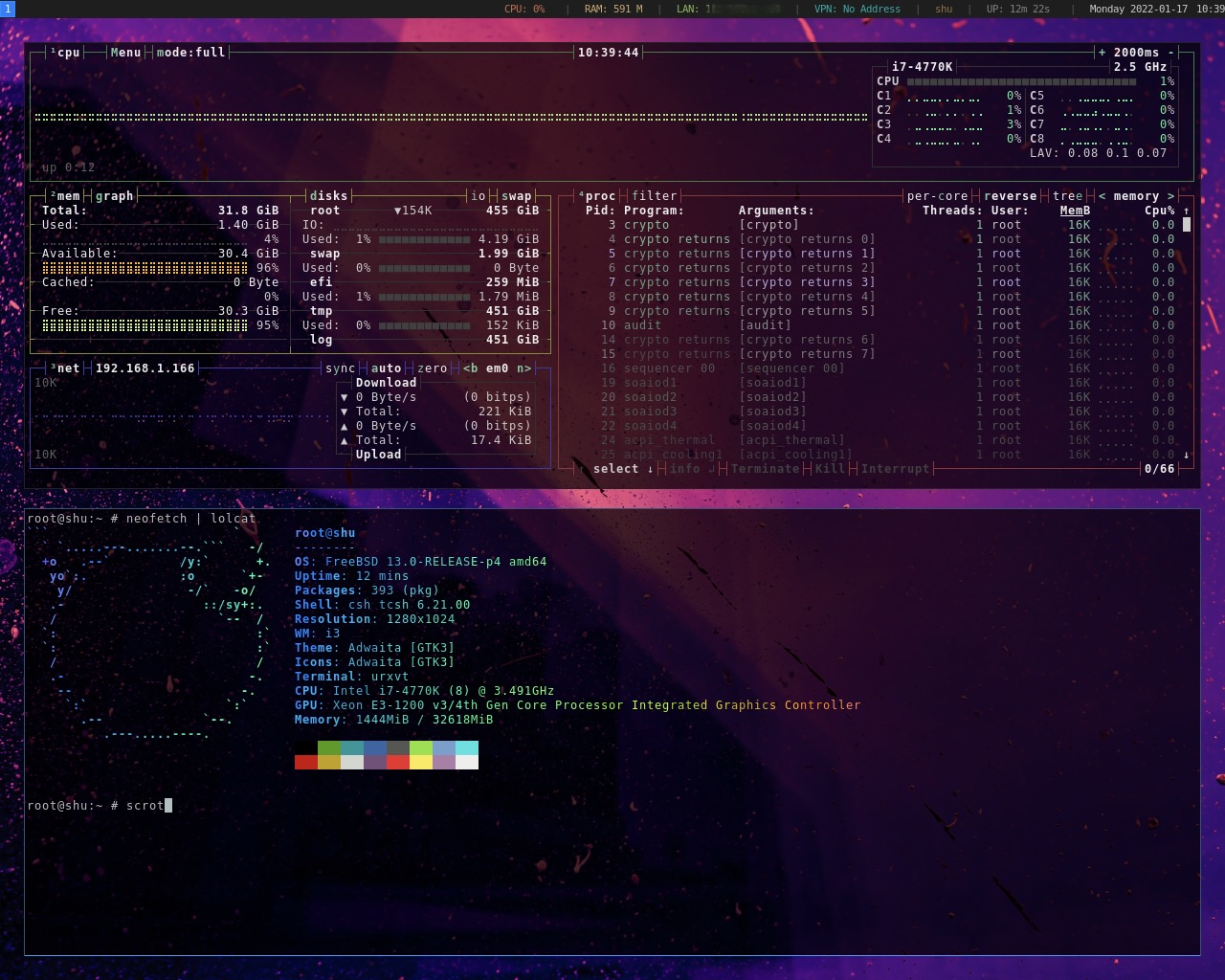Click the cyan neofetch color block
The width and height of the screenshot is (1225, 980).
pos(467,748)
